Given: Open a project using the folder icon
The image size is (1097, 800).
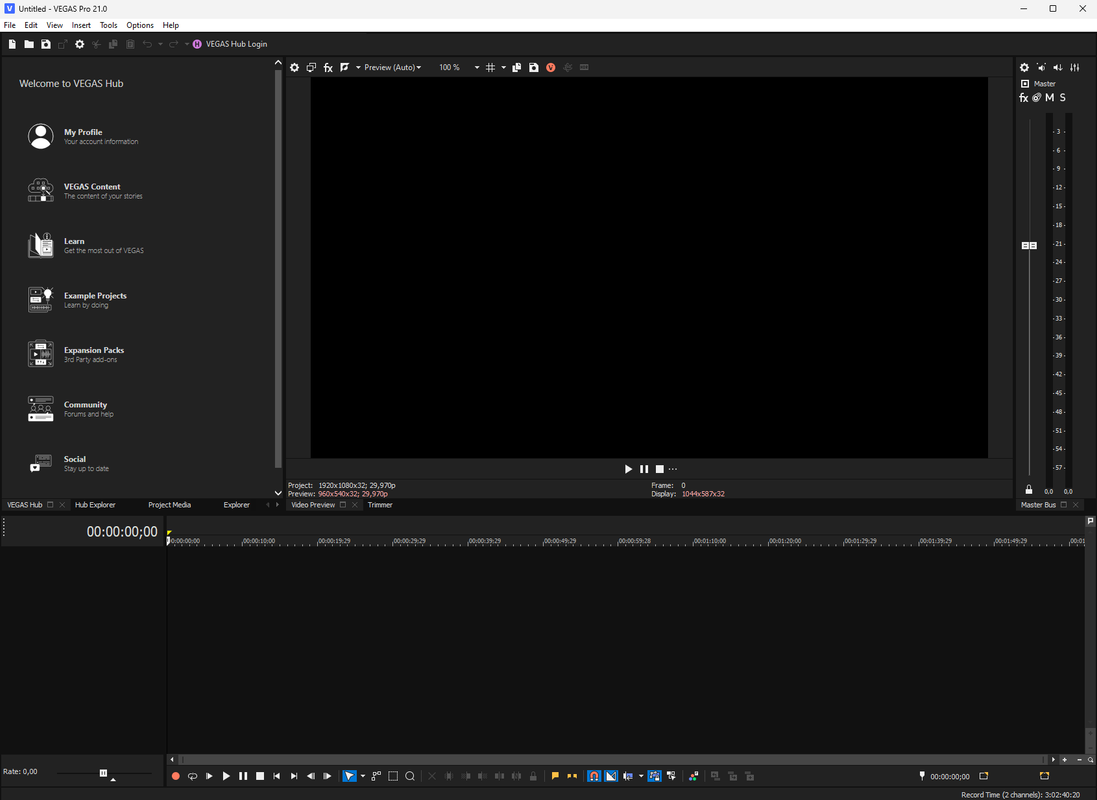Looking at the screenshot, I should pyautogui.click(x=29, y=44).
